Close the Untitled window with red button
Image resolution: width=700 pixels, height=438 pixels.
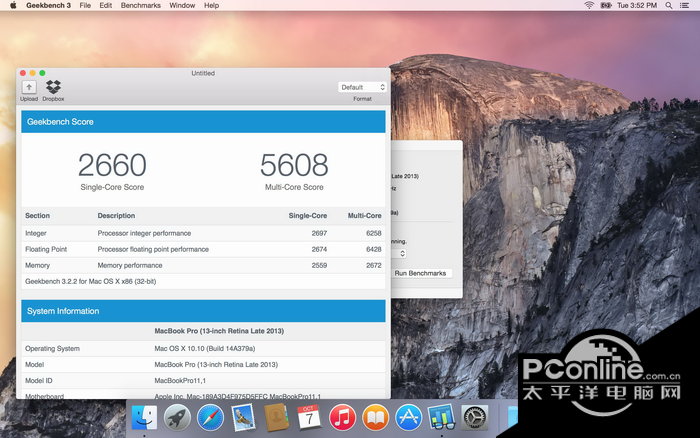pos(23,73)
